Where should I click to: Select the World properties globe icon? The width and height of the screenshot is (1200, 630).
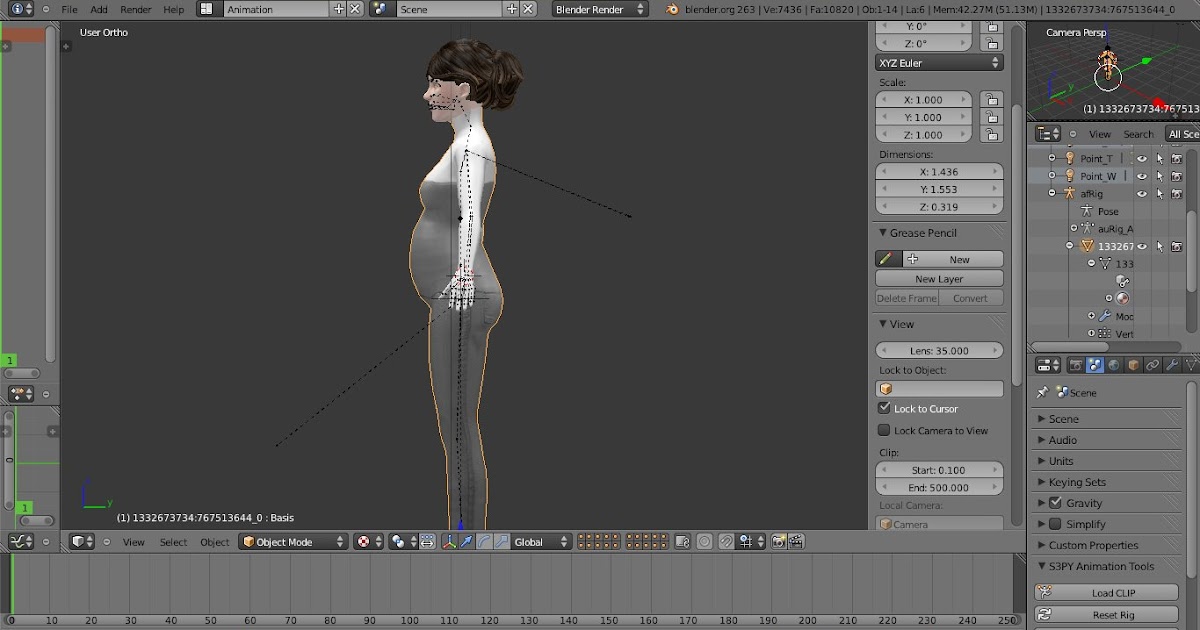click(1114, 364)
